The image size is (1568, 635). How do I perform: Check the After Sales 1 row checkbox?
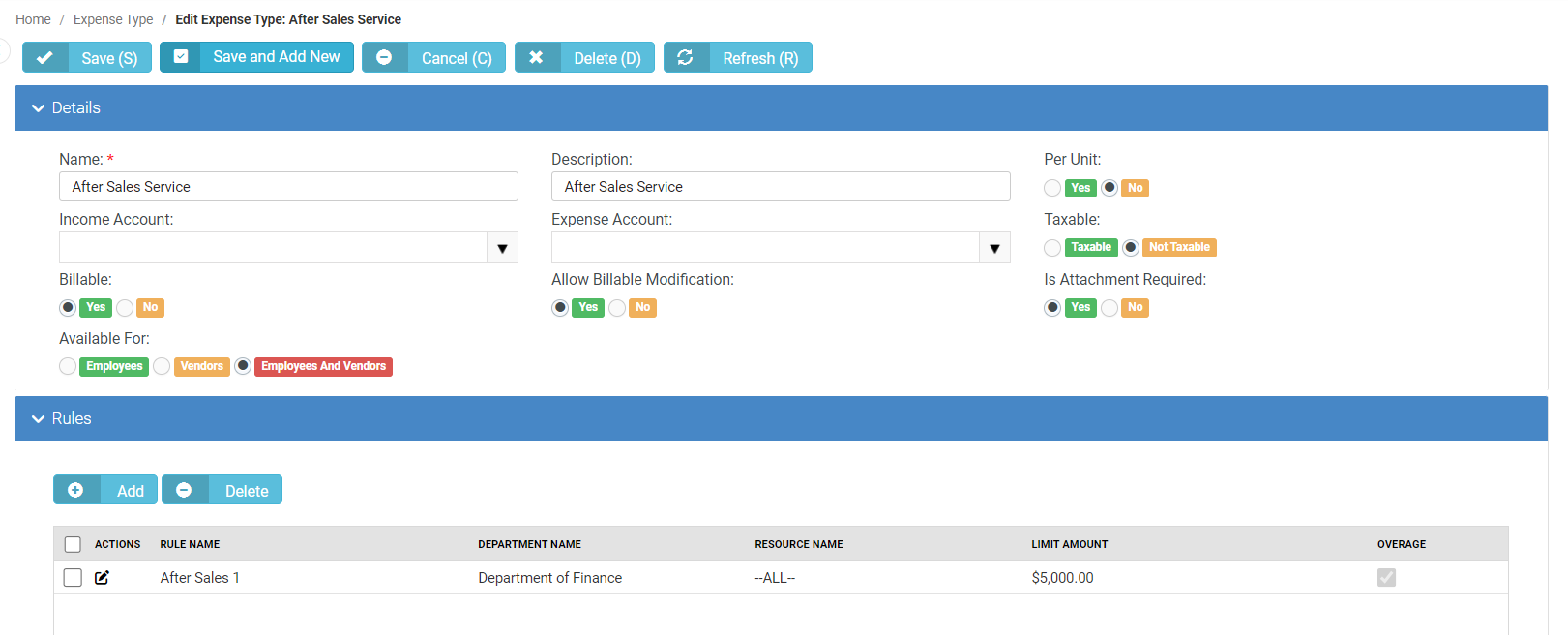tap(73, 578)
